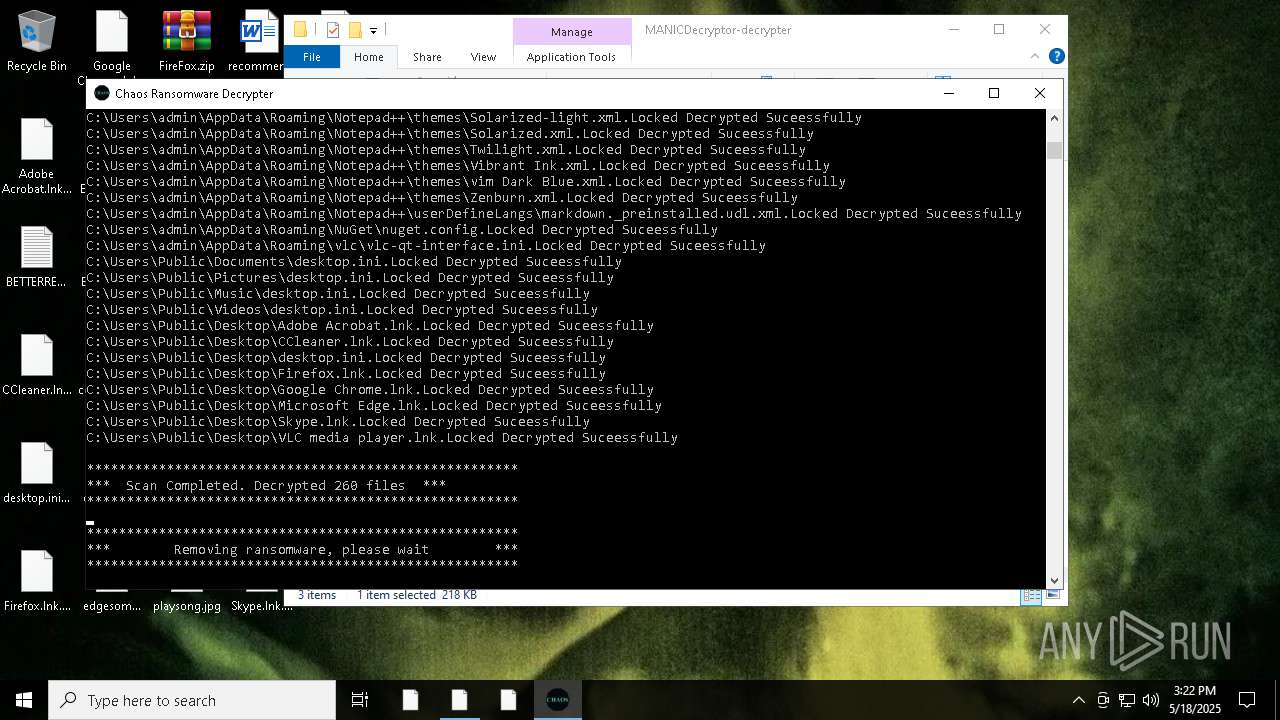The image size is (1280, 720).
Task: Open the File menu in Explorer
Action: point(312,57)
